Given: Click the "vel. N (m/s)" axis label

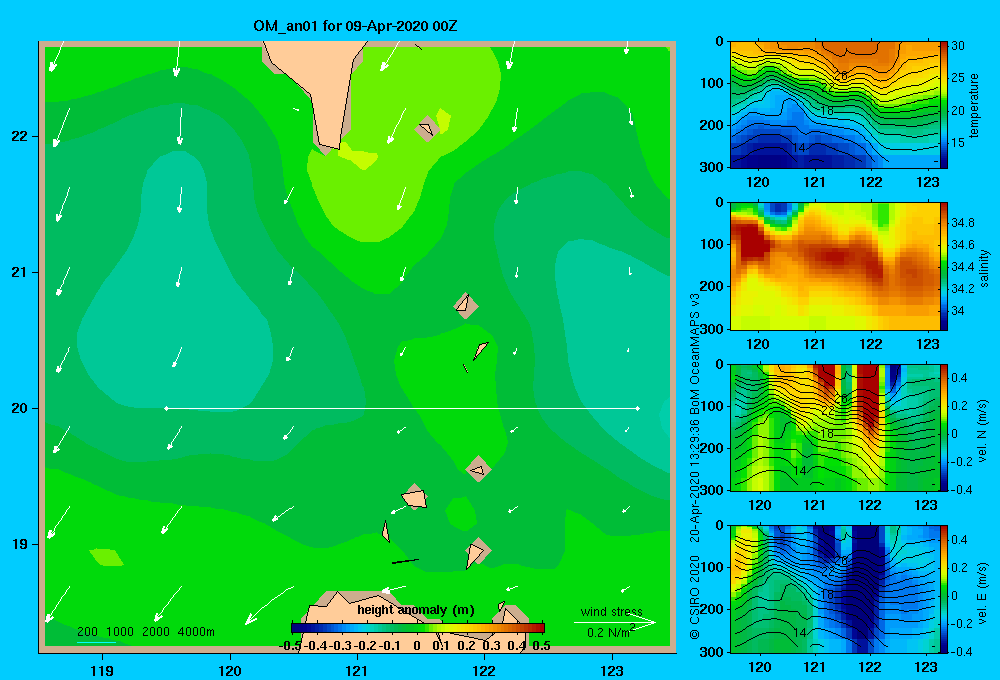Looking at the screenshot, I should [x=982, y=431].
